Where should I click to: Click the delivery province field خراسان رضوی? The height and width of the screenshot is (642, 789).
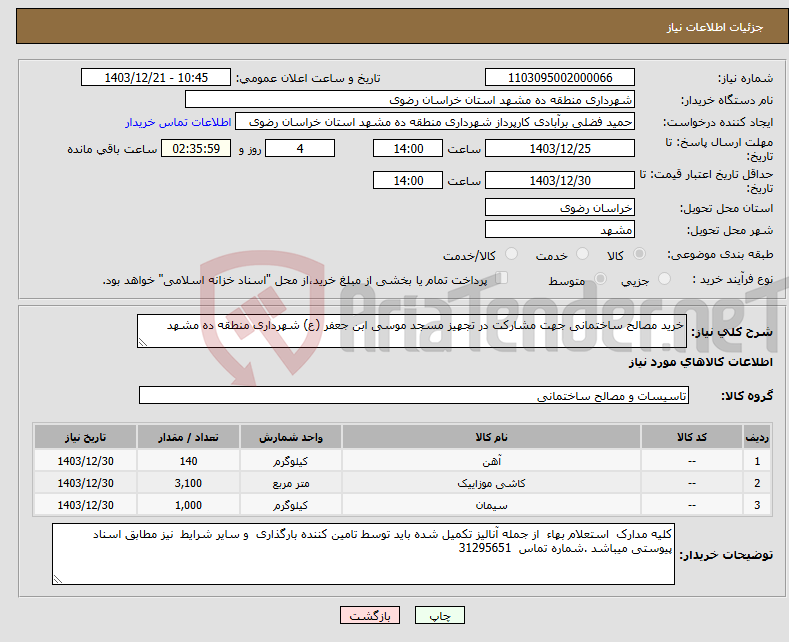[x=560, y=207]
